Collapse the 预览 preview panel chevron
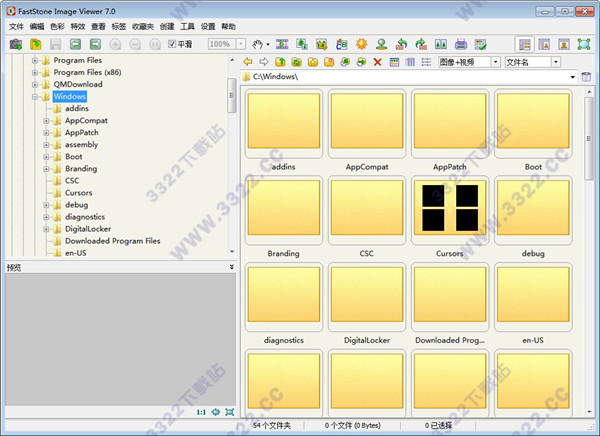This screenshot has height=436, width=600. (232, 267)
